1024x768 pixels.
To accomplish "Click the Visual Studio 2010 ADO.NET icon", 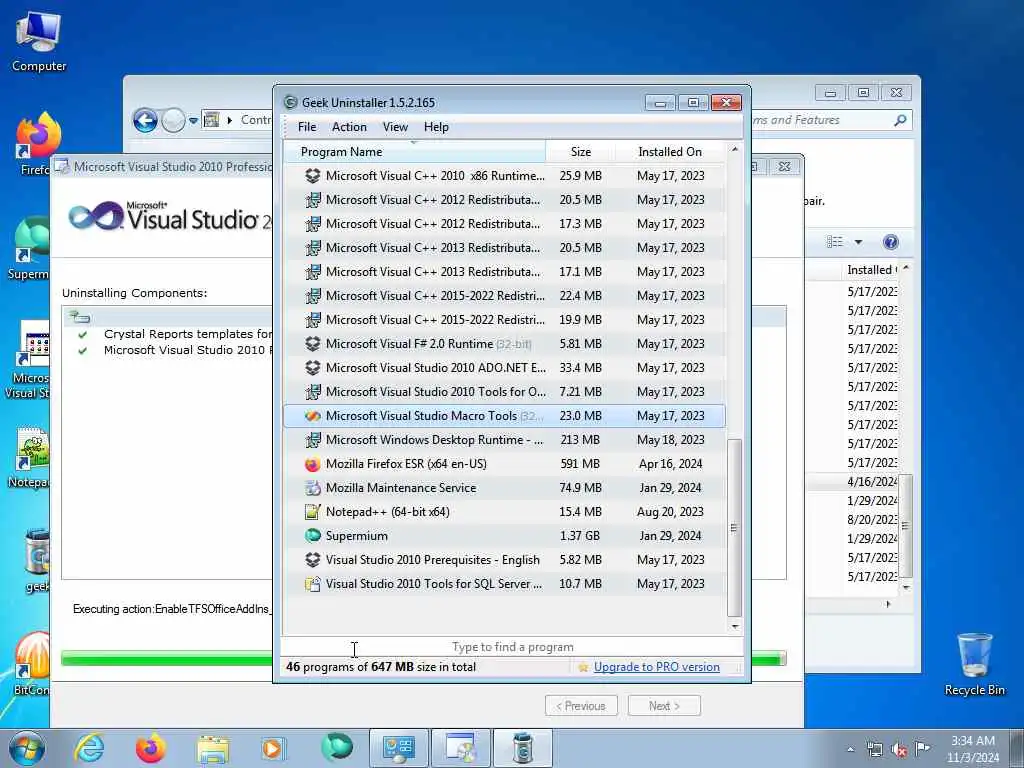I will pyautogui.click(x=313, y=368).
